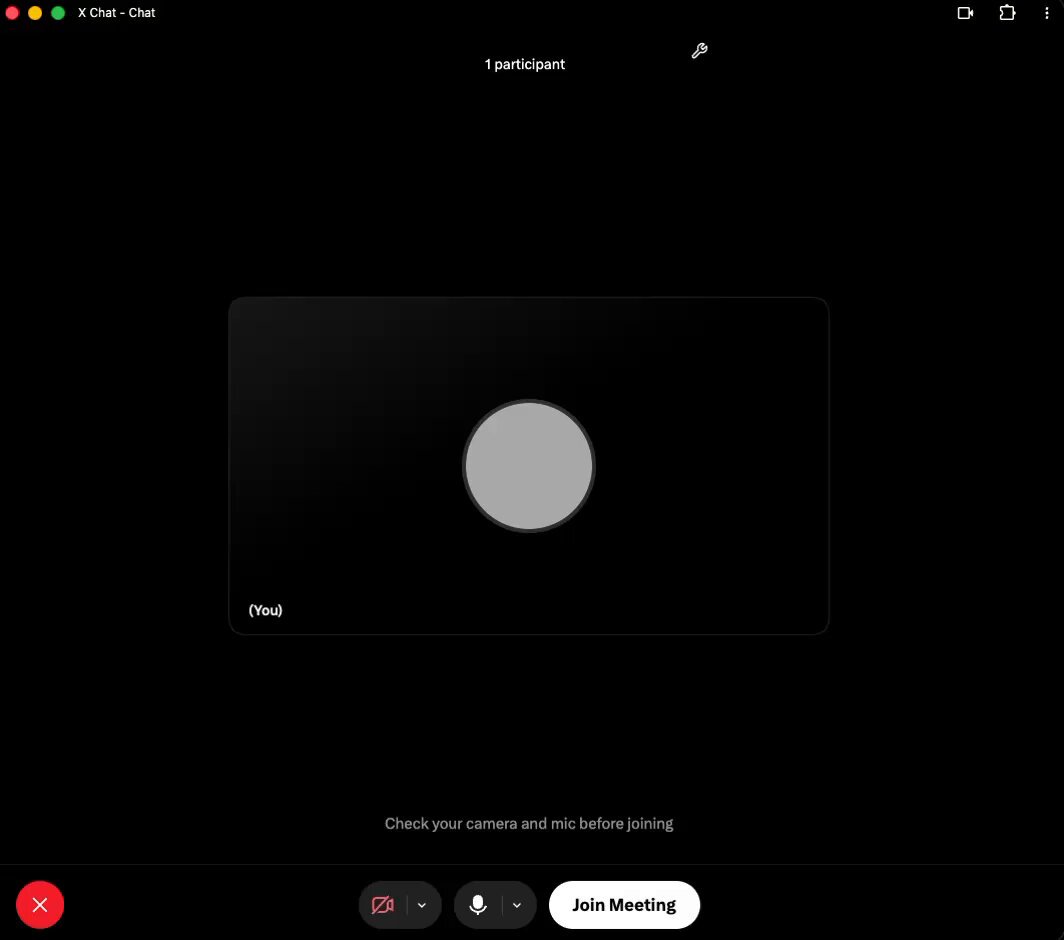This screenshot has height=940, width=1064.
Task: Expand the microphone device options chevron
Action: point(517,905)
